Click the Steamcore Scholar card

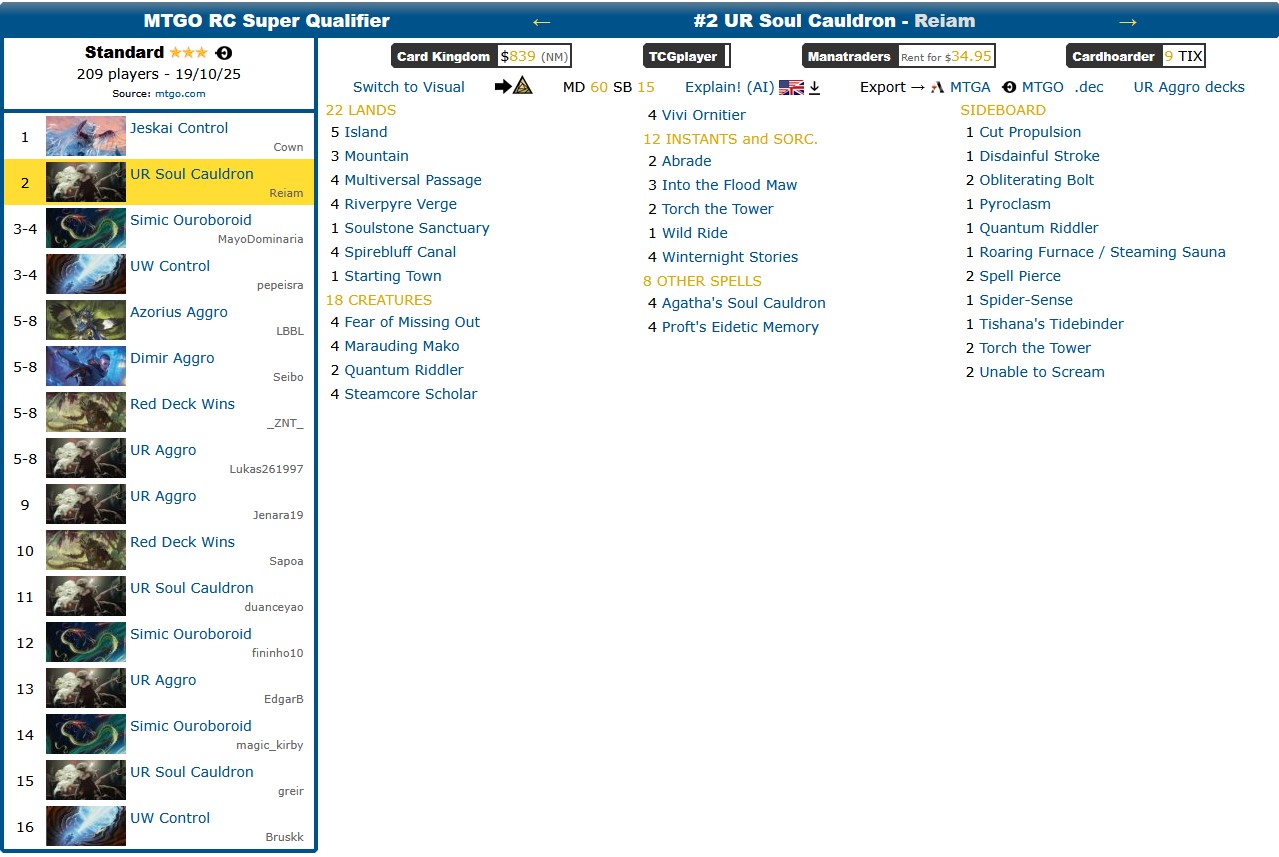[411, 394]
